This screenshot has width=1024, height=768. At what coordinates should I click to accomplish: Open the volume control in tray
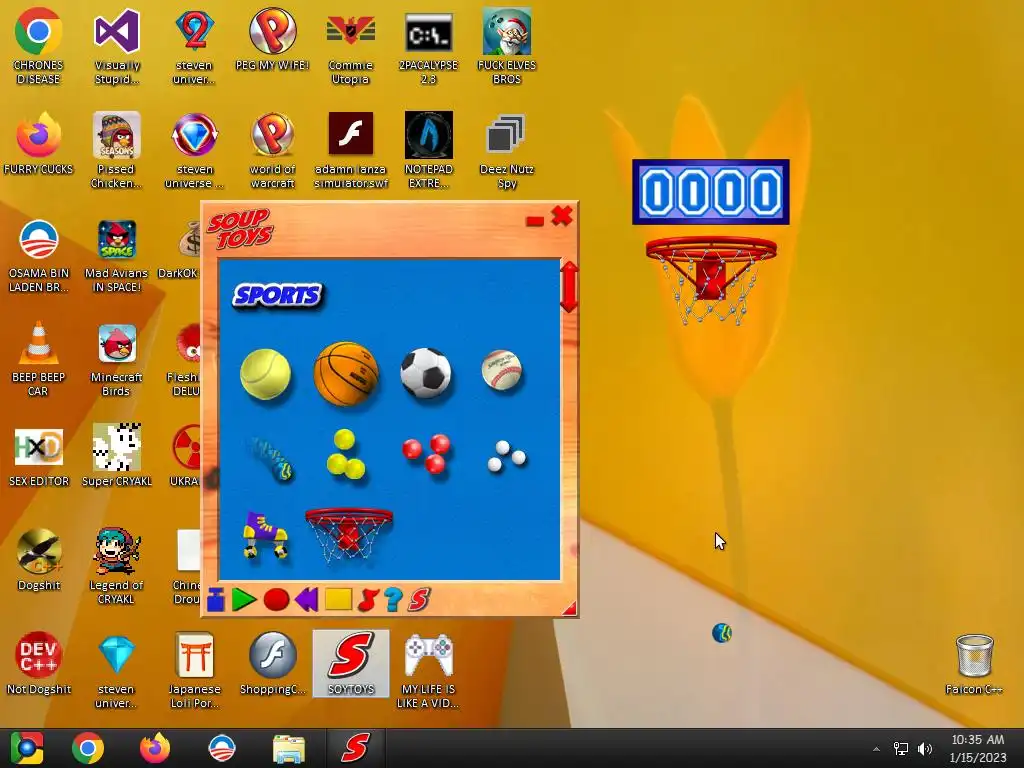pyautogui.click(x=925, y=749)
